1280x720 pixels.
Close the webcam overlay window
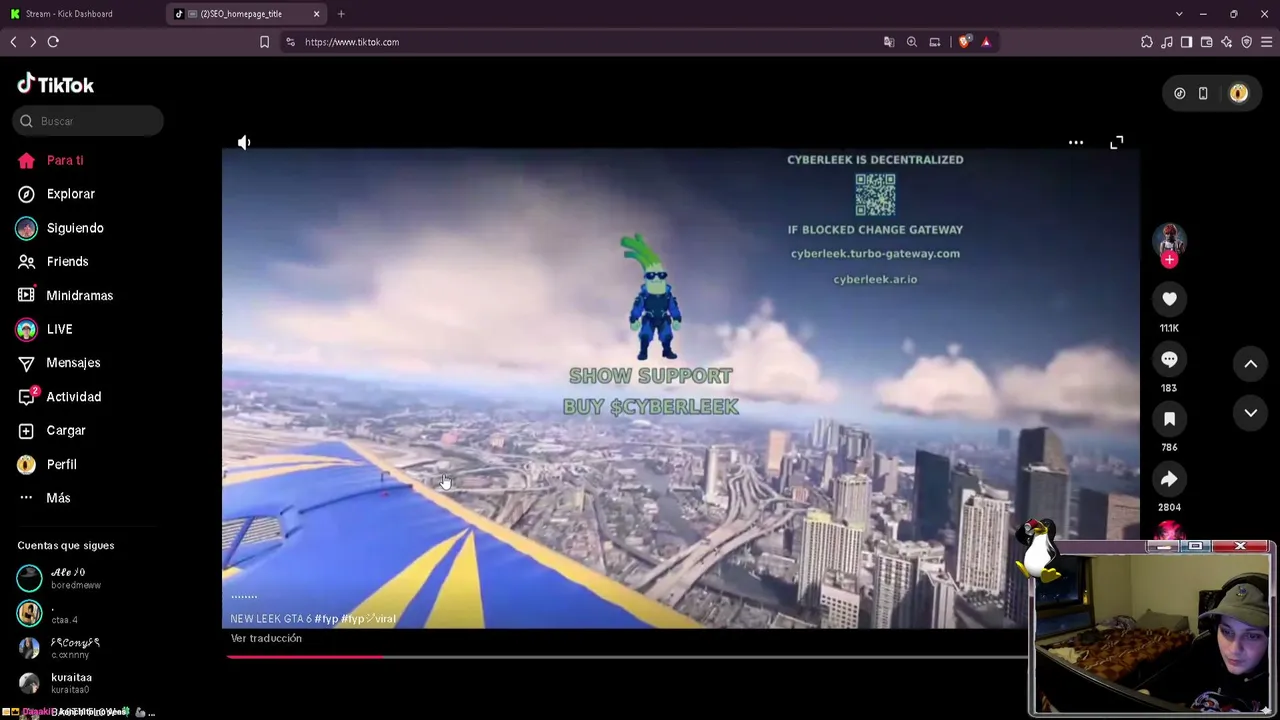coord(1240,546)
